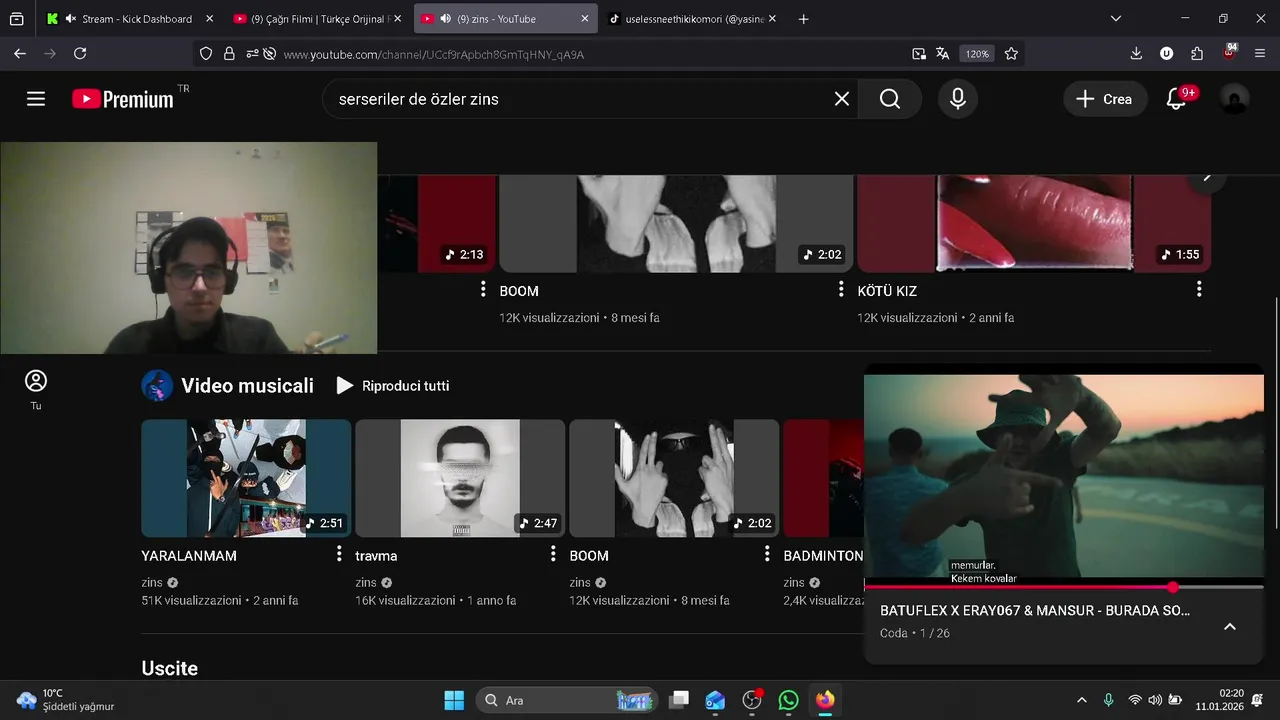Switch to Çağrı Filmi YouTube tab

click(316, 19)
